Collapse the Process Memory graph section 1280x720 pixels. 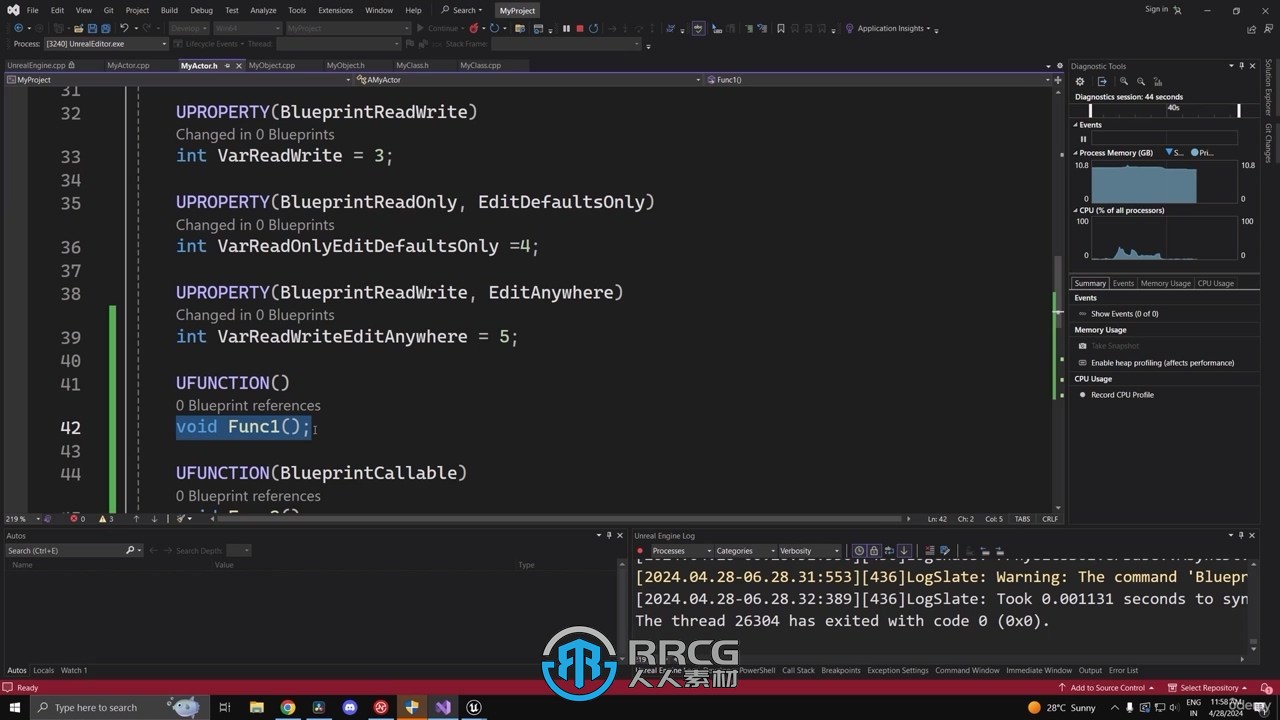coord(1076,153)
